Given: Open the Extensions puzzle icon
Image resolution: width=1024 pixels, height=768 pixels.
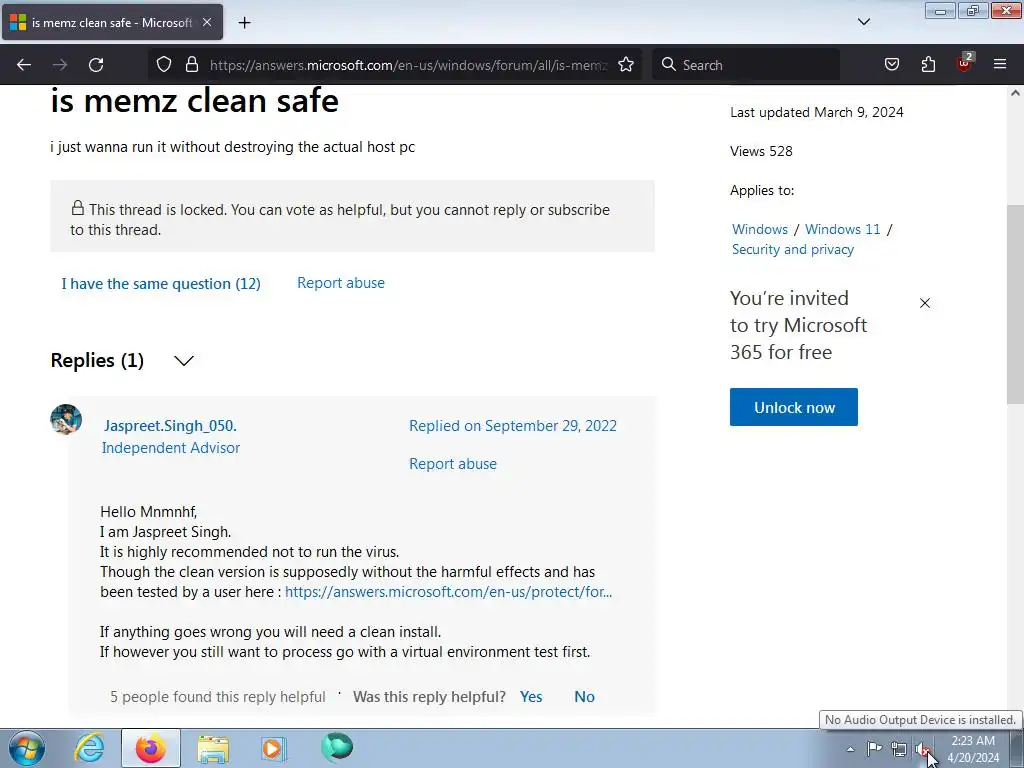Looking at the screenshot, I should coord(928,65).
